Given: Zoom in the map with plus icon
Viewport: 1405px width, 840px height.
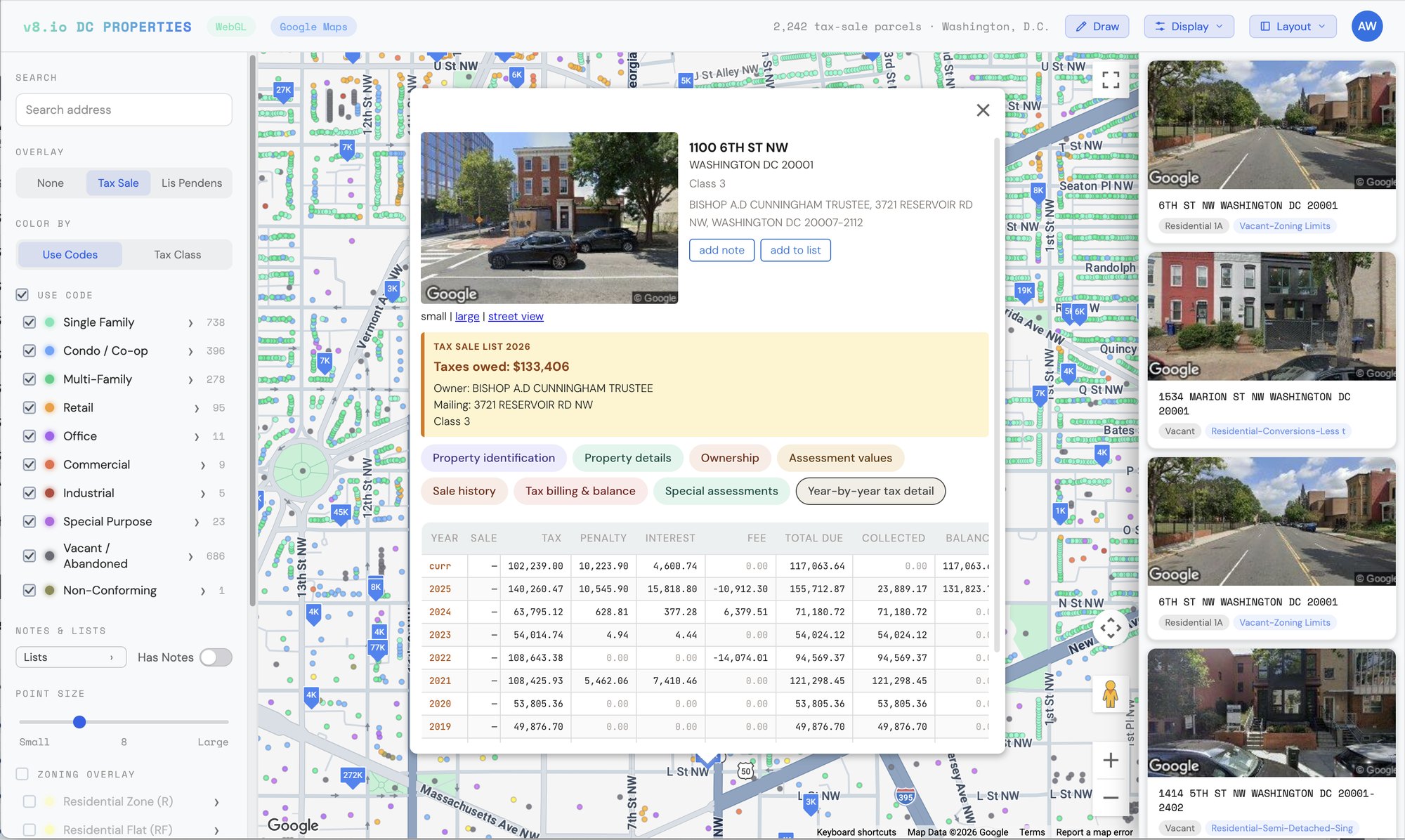Looking at the screenshot, I should tap(1111, 760).
